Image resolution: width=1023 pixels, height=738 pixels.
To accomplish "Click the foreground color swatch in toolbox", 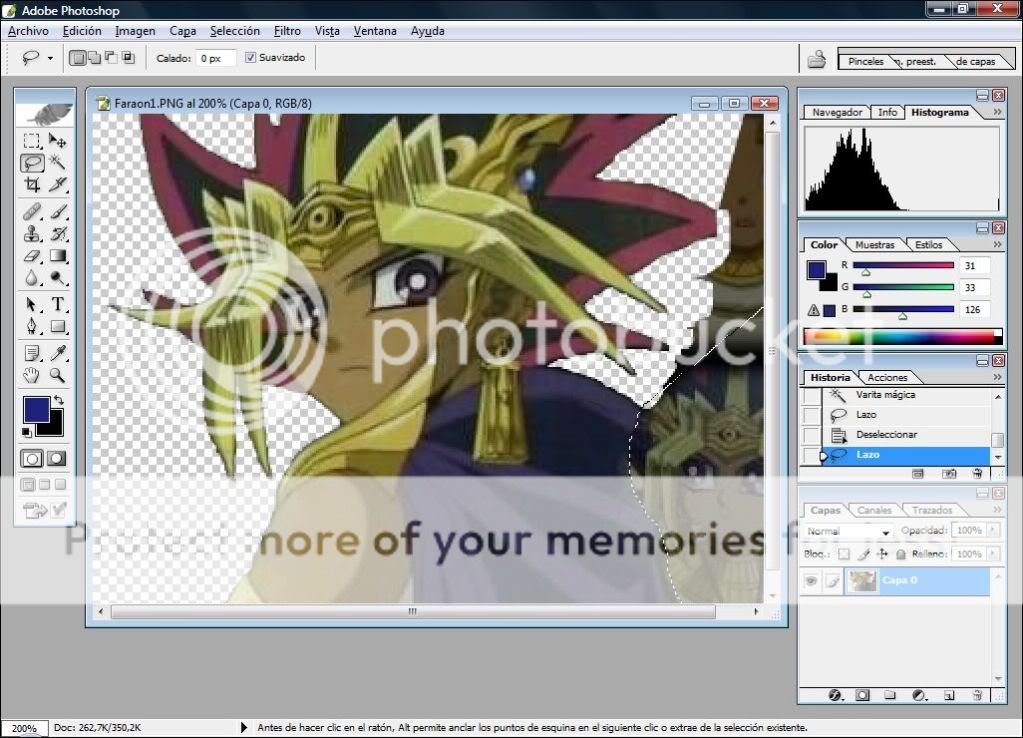I will point(36,409).
